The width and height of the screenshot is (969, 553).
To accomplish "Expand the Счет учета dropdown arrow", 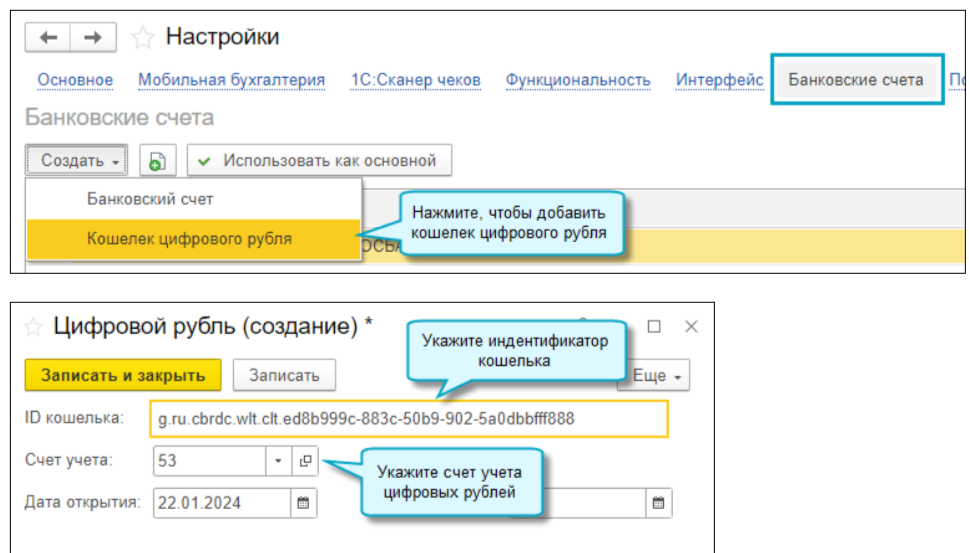I will tap(279, 461).
